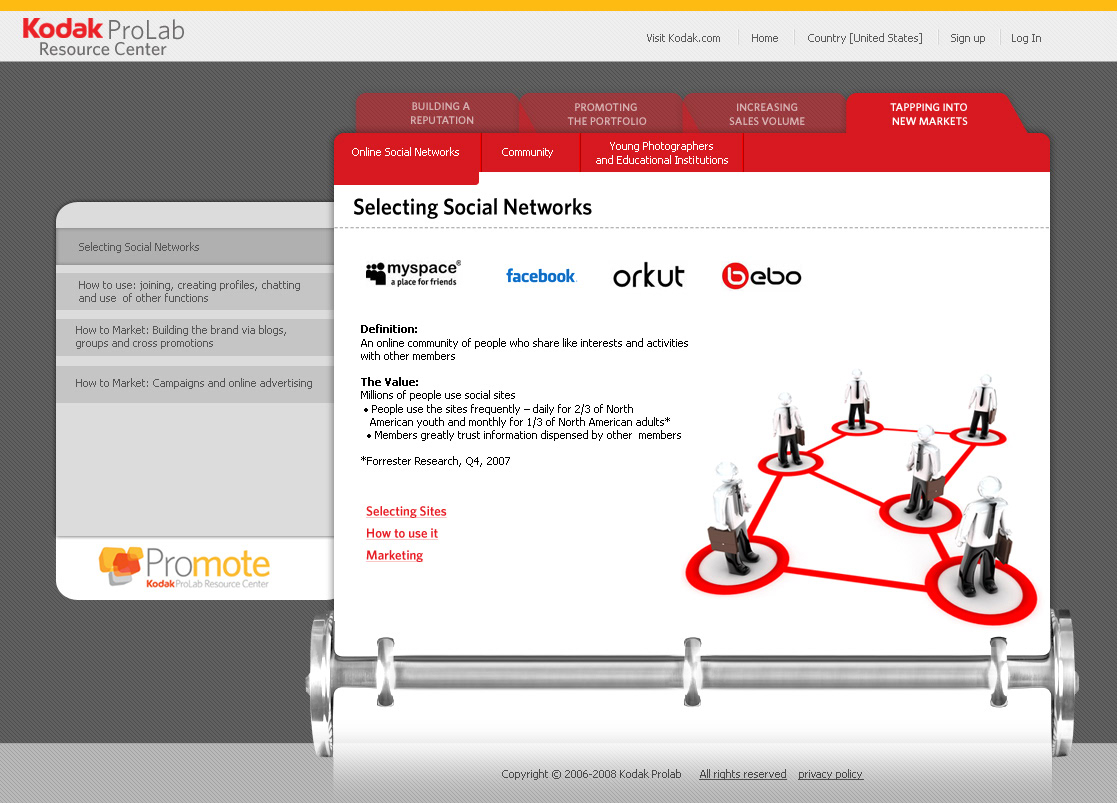Click the Sign up link
The image size is (1117, 803).
pyautogui.click(x=967, y=38)
